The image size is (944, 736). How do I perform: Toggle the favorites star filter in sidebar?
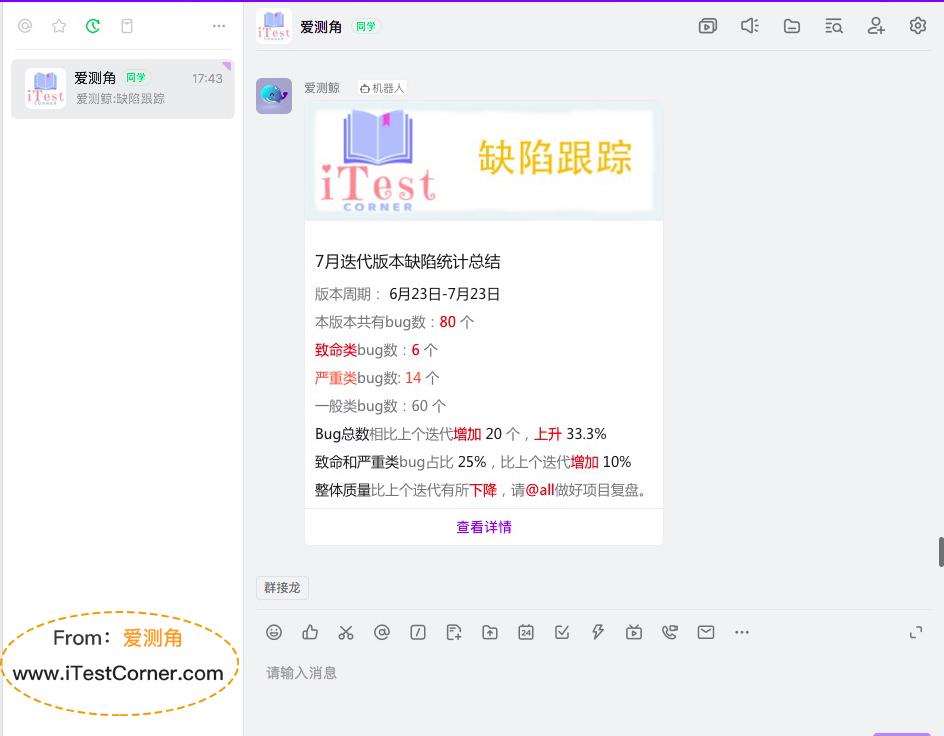tap(59, 26)
